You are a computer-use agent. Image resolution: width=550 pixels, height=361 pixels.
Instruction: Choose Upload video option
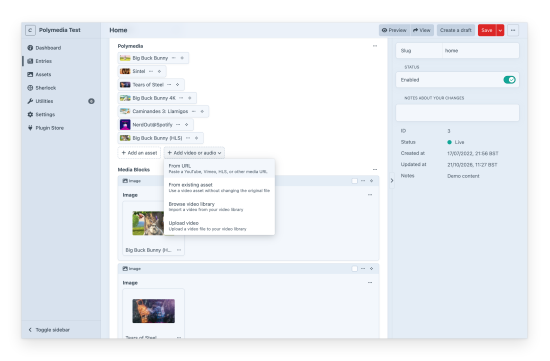(219, 226)
